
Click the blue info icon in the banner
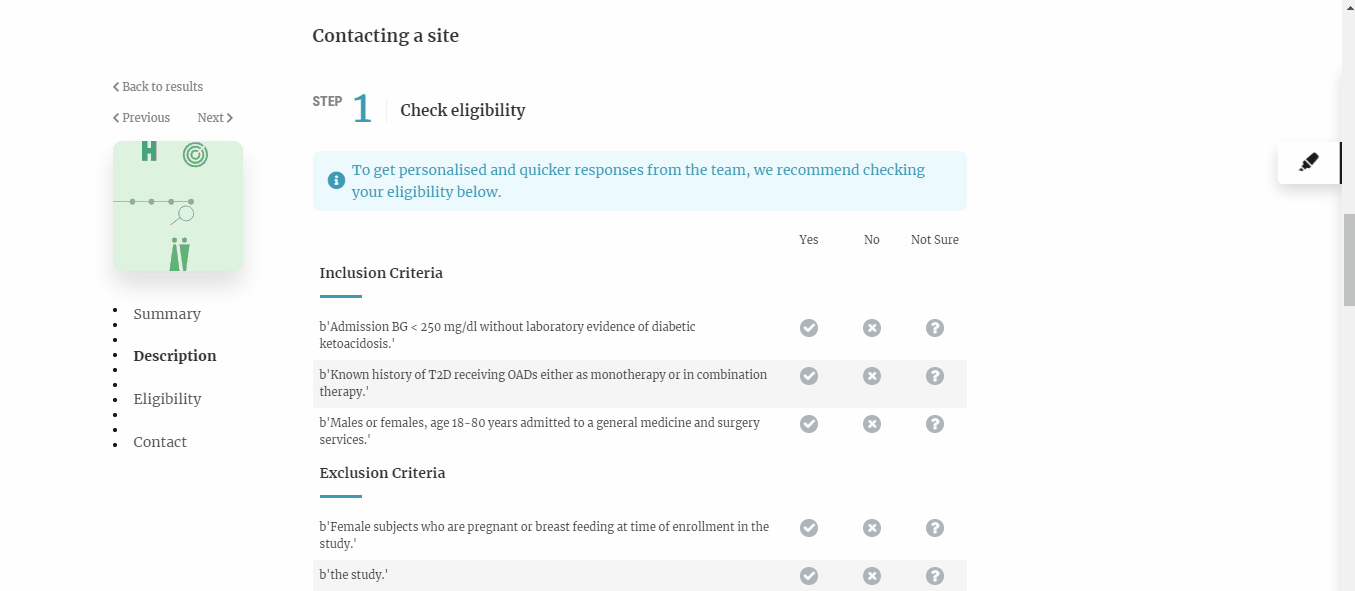click(x=336, y=181)
